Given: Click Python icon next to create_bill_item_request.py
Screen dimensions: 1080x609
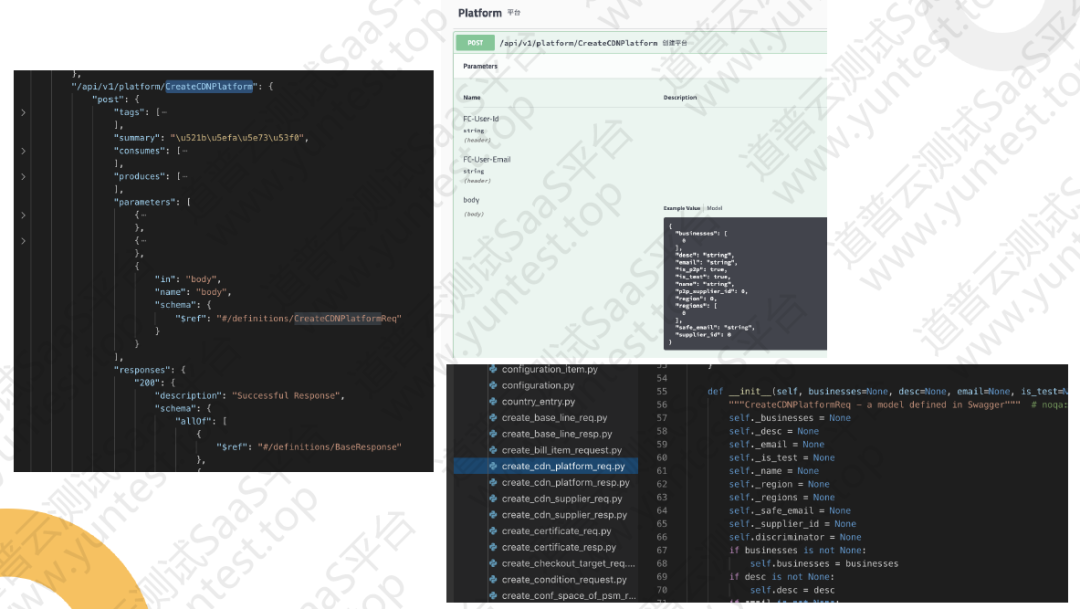Looking at the screenshot, I should coord(493,450).
